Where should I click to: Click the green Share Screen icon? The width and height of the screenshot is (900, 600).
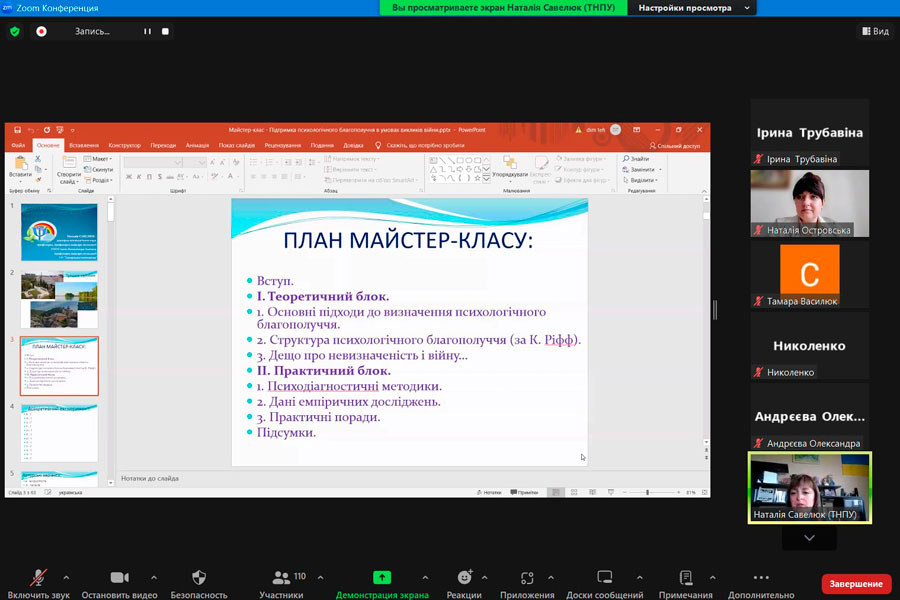[382, 578]
